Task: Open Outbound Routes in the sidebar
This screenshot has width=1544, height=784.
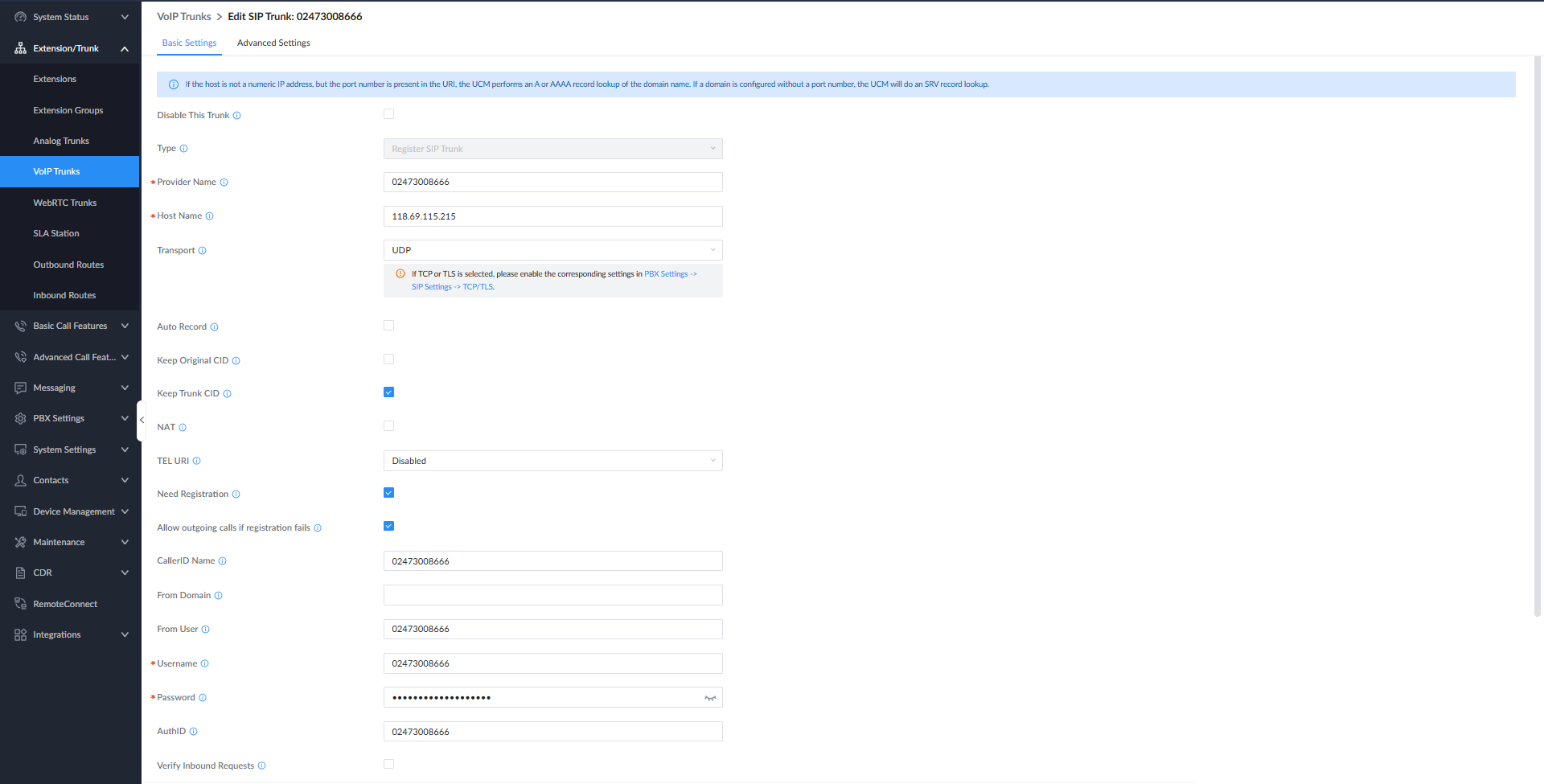Action: tap(68, 265)
